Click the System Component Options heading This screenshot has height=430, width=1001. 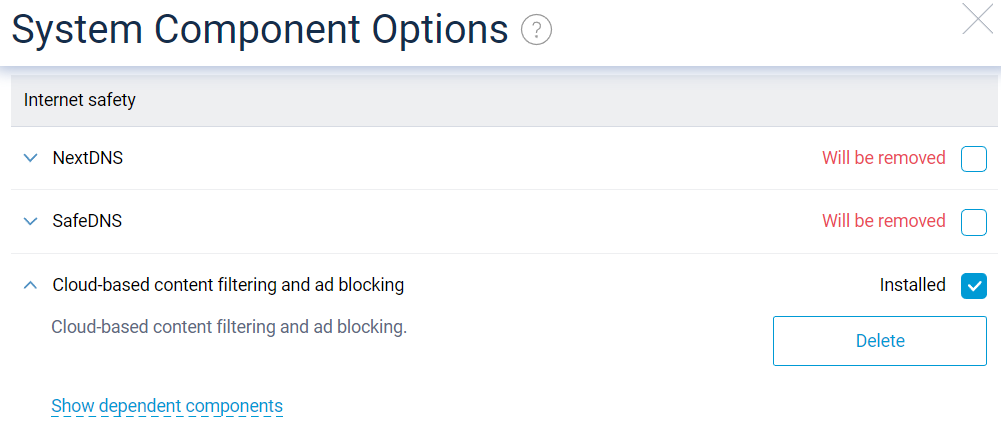260,31
